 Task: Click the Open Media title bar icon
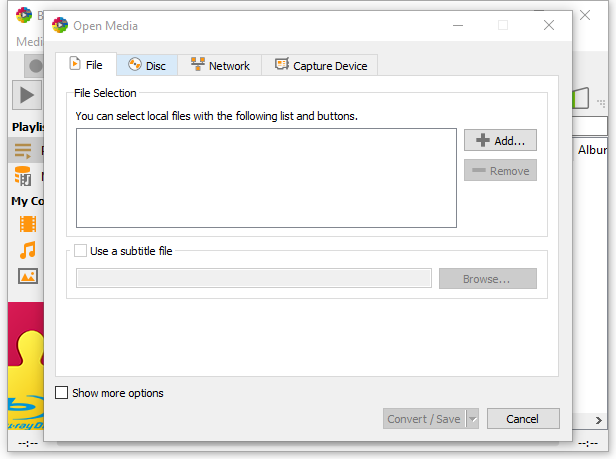60,25
